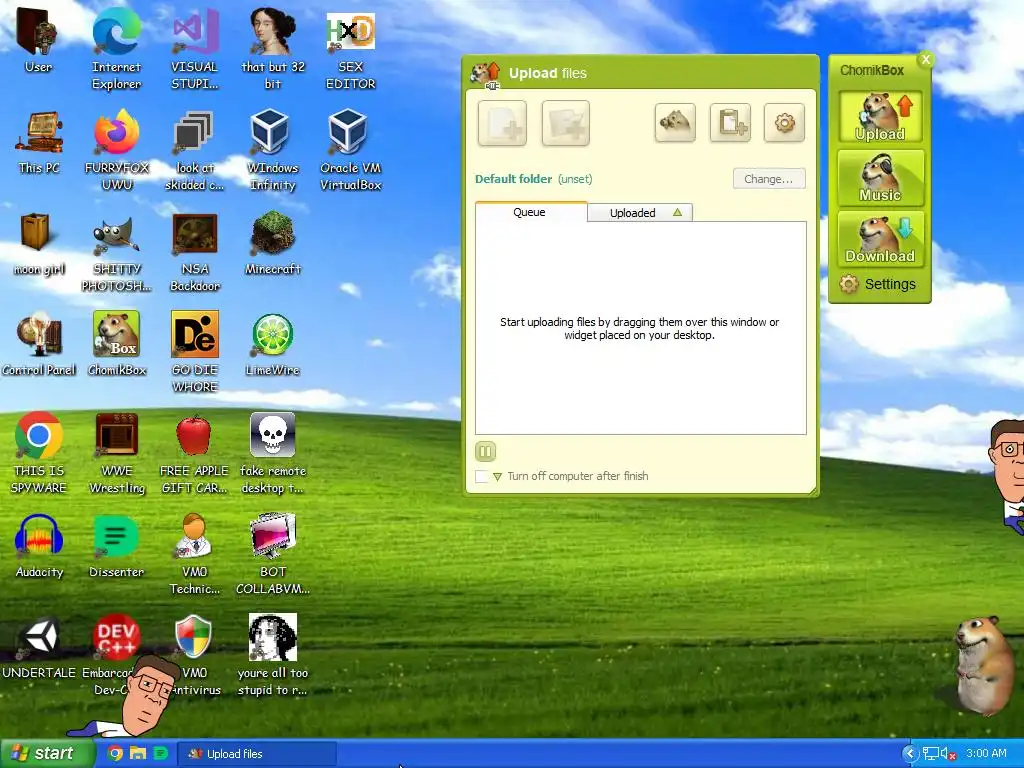1024x768 pixels.
Task: Expand hidden system tray icons arrow
Action: pos(910,754)
